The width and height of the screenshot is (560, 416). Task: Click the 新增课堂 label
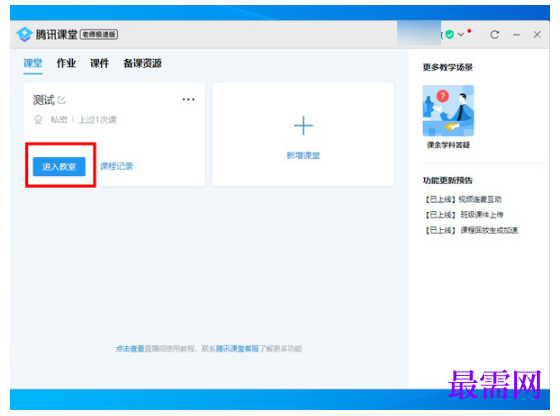[303, 156]
